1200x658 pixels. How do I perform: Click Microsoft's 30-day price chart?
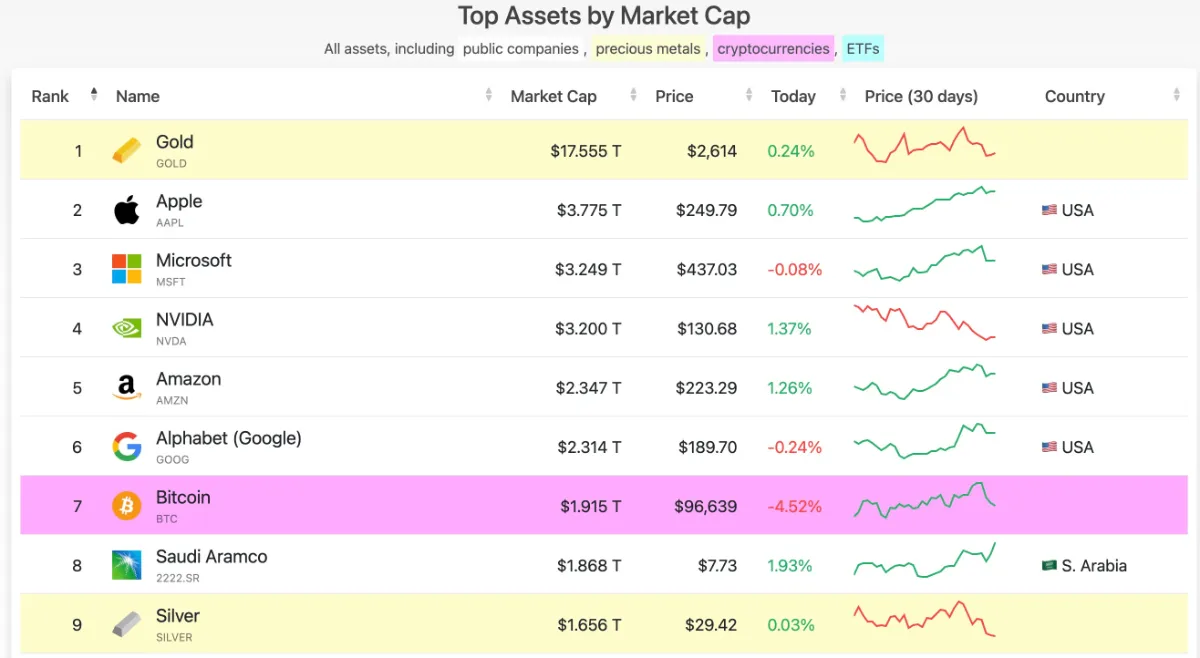click(924, 265)
